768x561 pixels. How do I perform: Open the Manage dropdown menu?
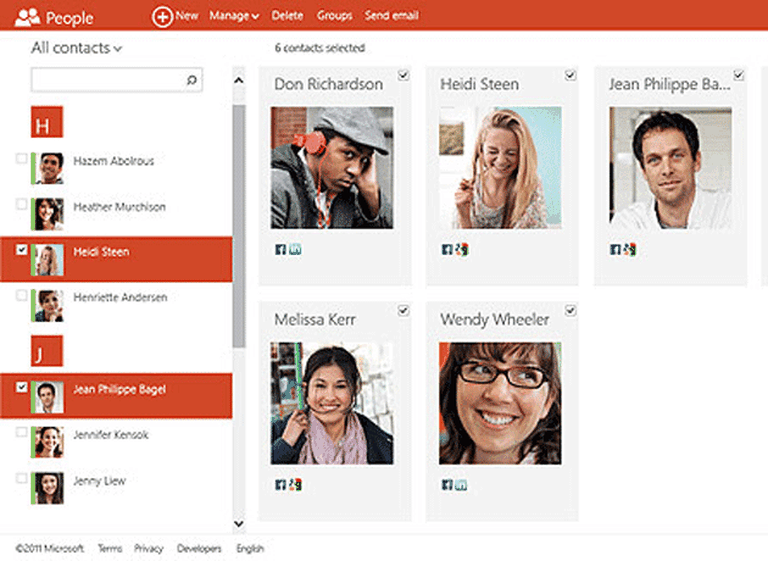(x=234, y=16)
